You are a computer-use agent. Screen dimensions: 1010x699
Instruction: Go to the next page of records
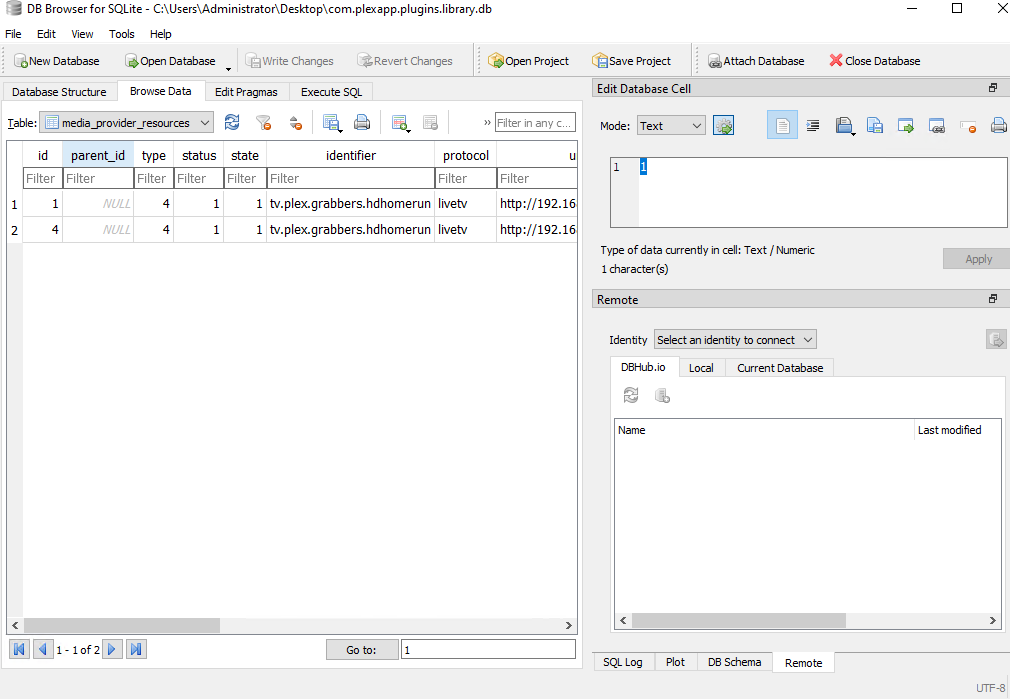point(111,649)
